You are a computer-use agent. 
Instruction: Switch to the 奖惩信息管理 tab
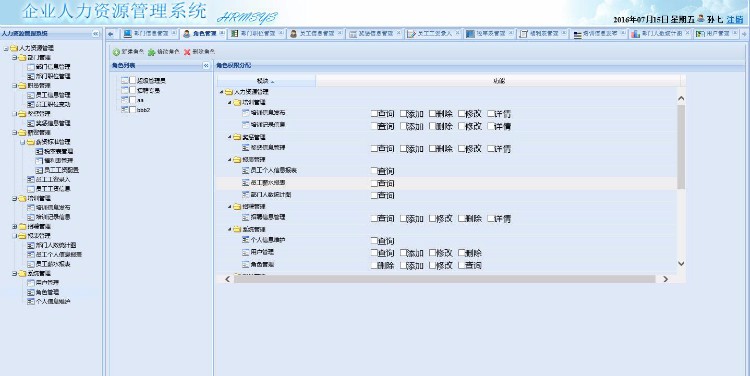[x=375, y=34]
